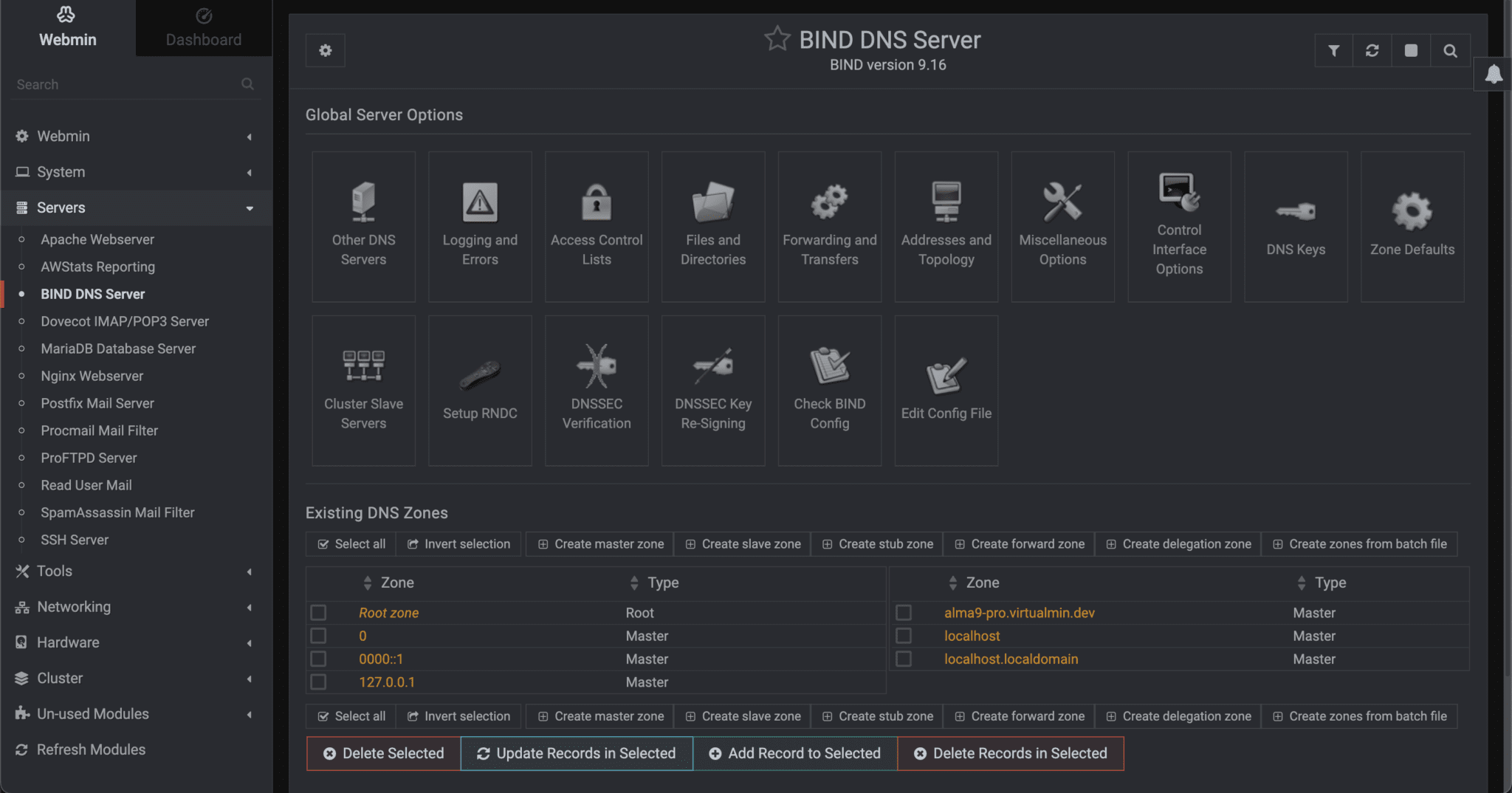Run Check BIND Config
The image size is (1512, 793).
[x=830, y=391]
